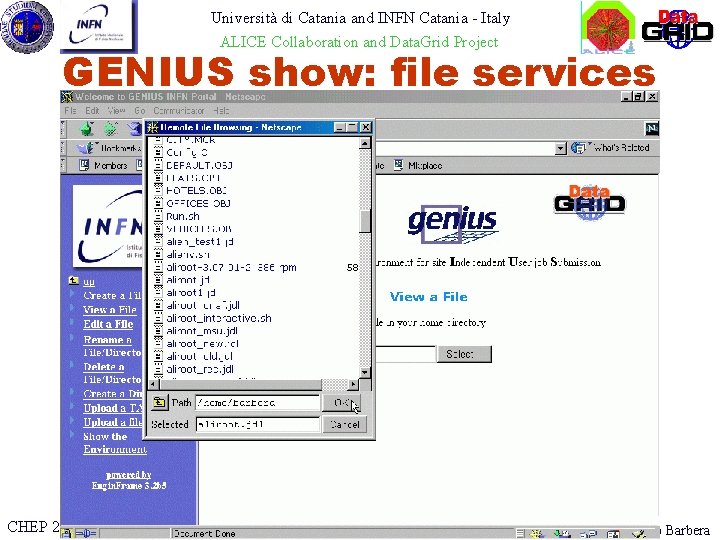The width and height of the screenshot is (720, 540).
Task: Open the 'Edit a File' sidebar link
Action: pos(108,324)
